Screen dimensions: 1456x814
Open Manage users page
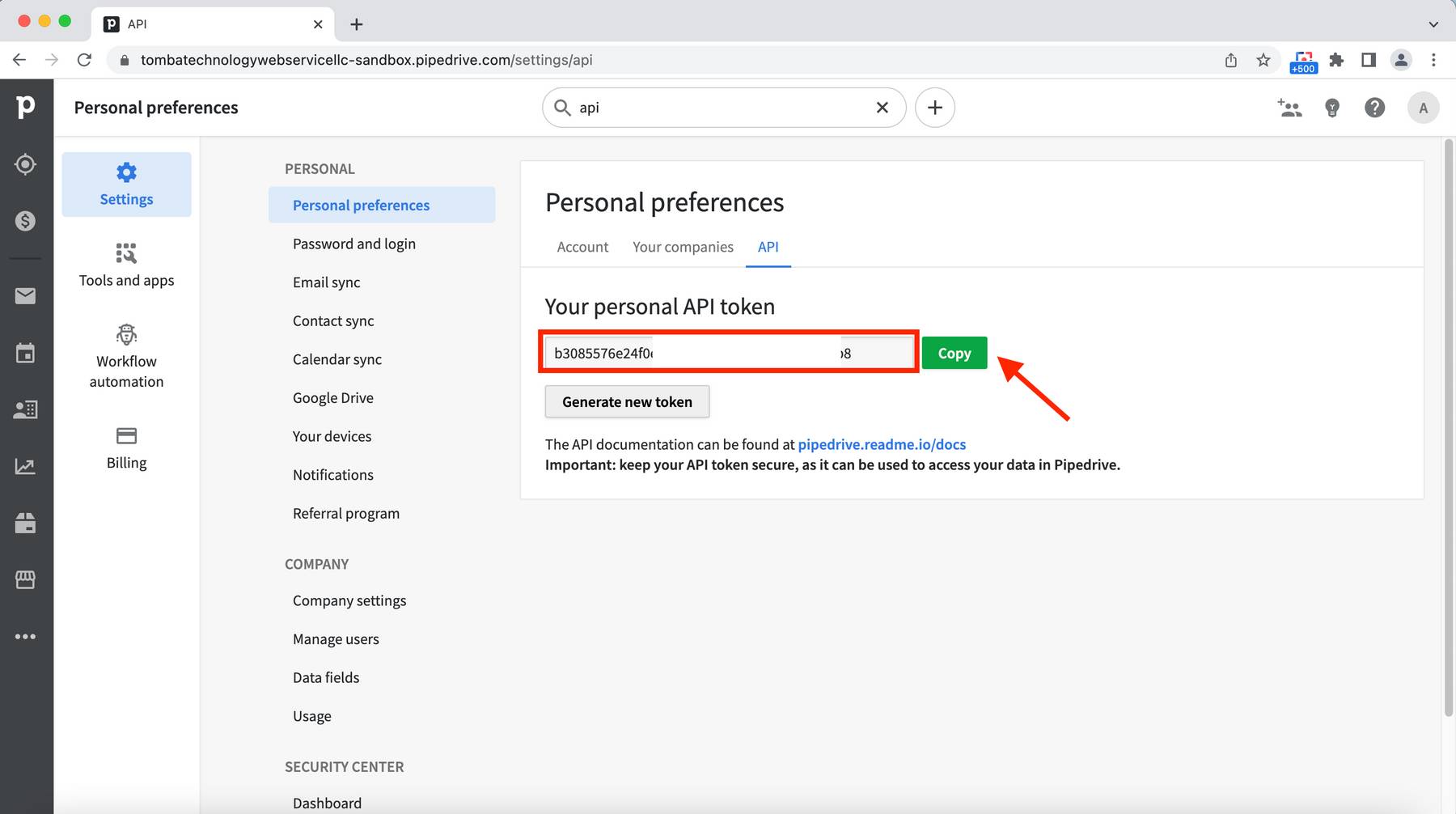(336, 638)
